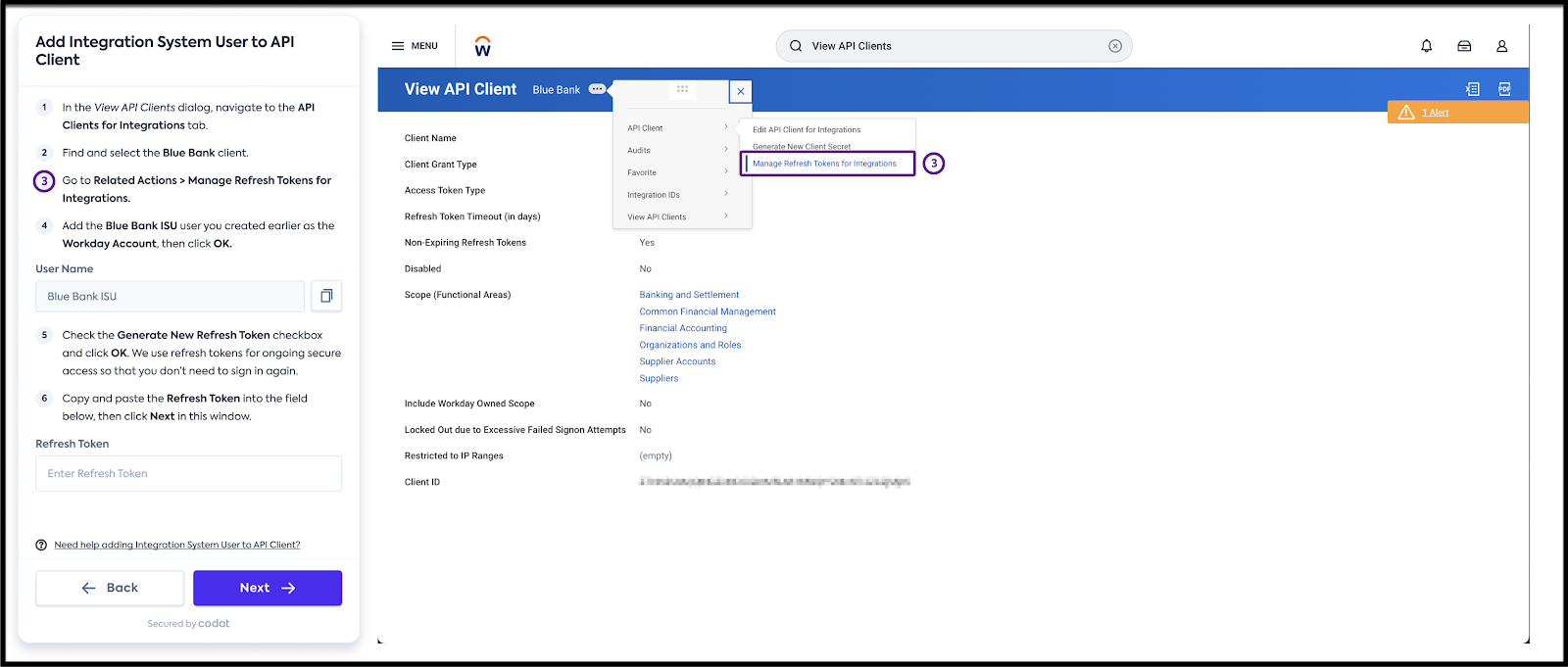Click the MENU label text
Image resolution: width=1568 pixels, height=667 pixels.
point(424,46)
